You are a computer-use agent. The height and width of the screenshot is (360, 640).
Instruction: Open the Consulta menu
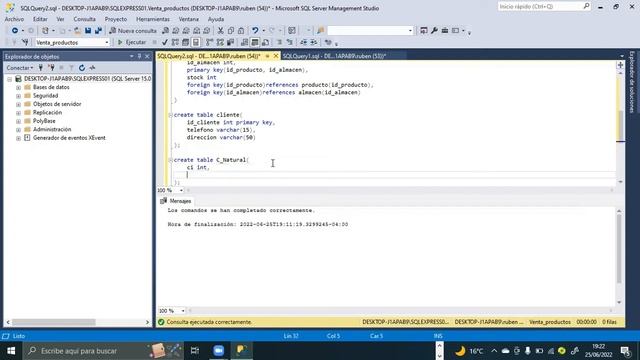click(x=84, y=19)
